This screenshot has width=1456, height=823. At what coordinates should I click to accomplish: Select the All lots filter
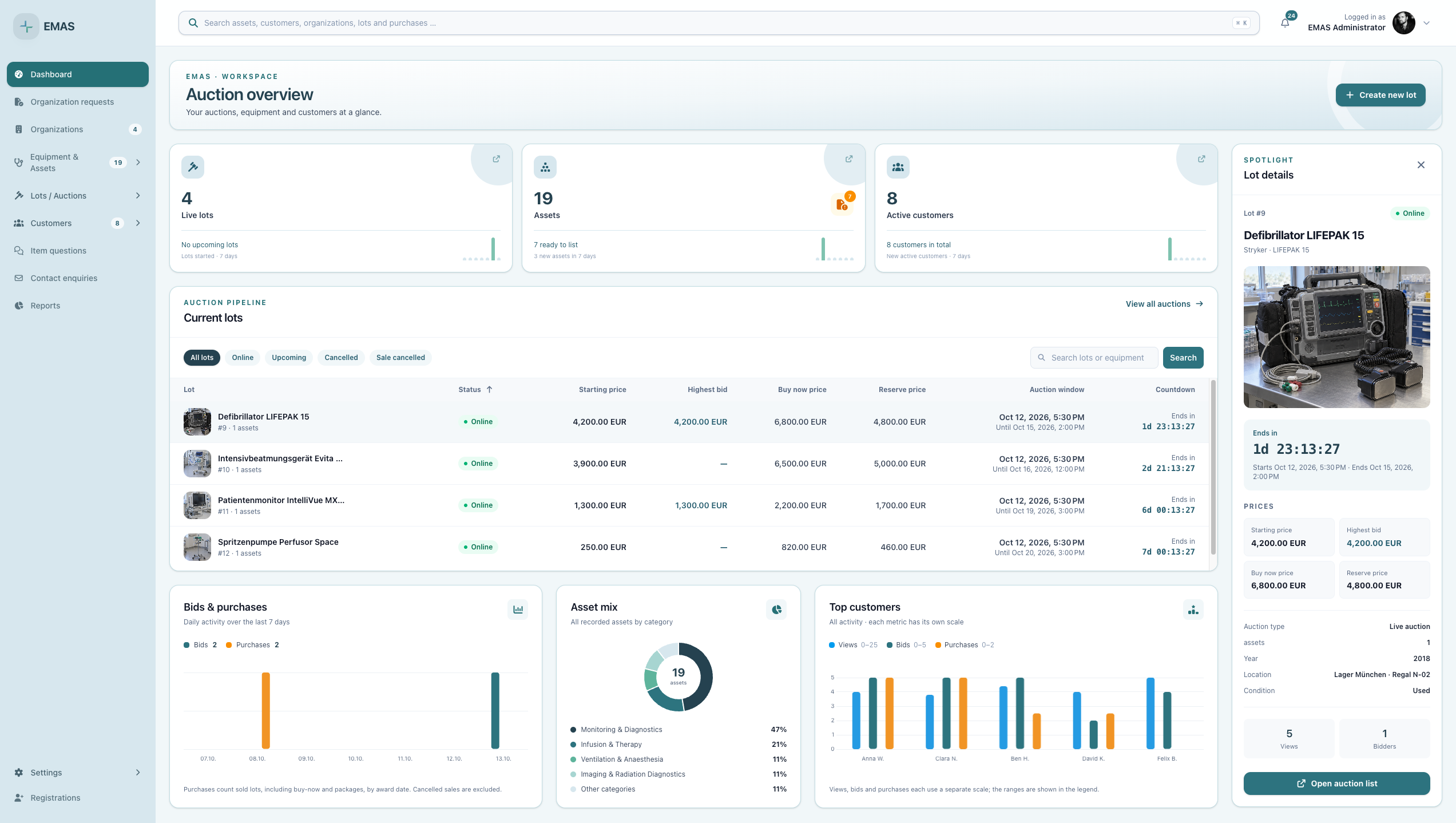(x=202, y=358)
